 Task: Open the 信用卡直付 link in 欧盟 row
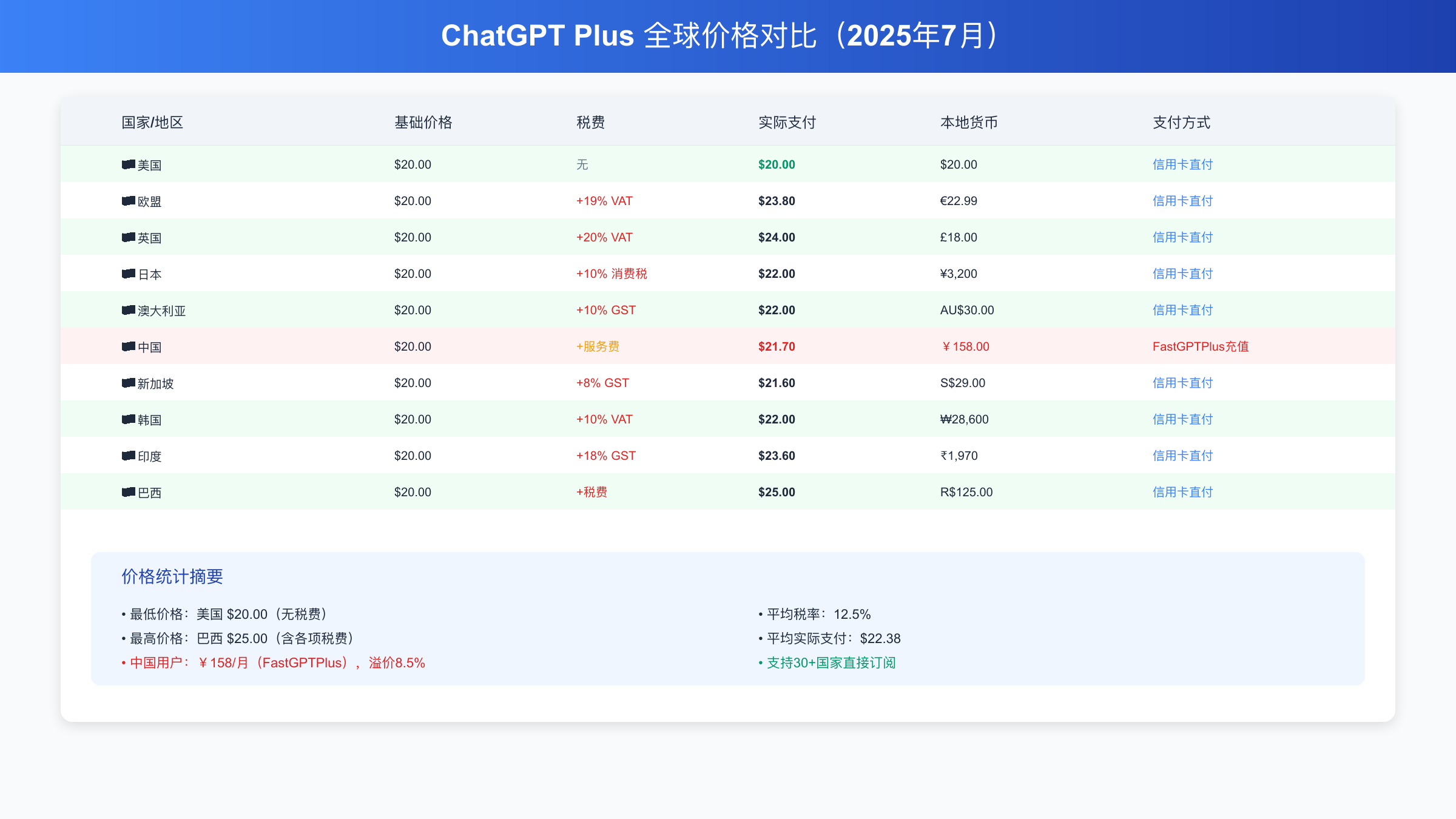tap(1182, 201)
